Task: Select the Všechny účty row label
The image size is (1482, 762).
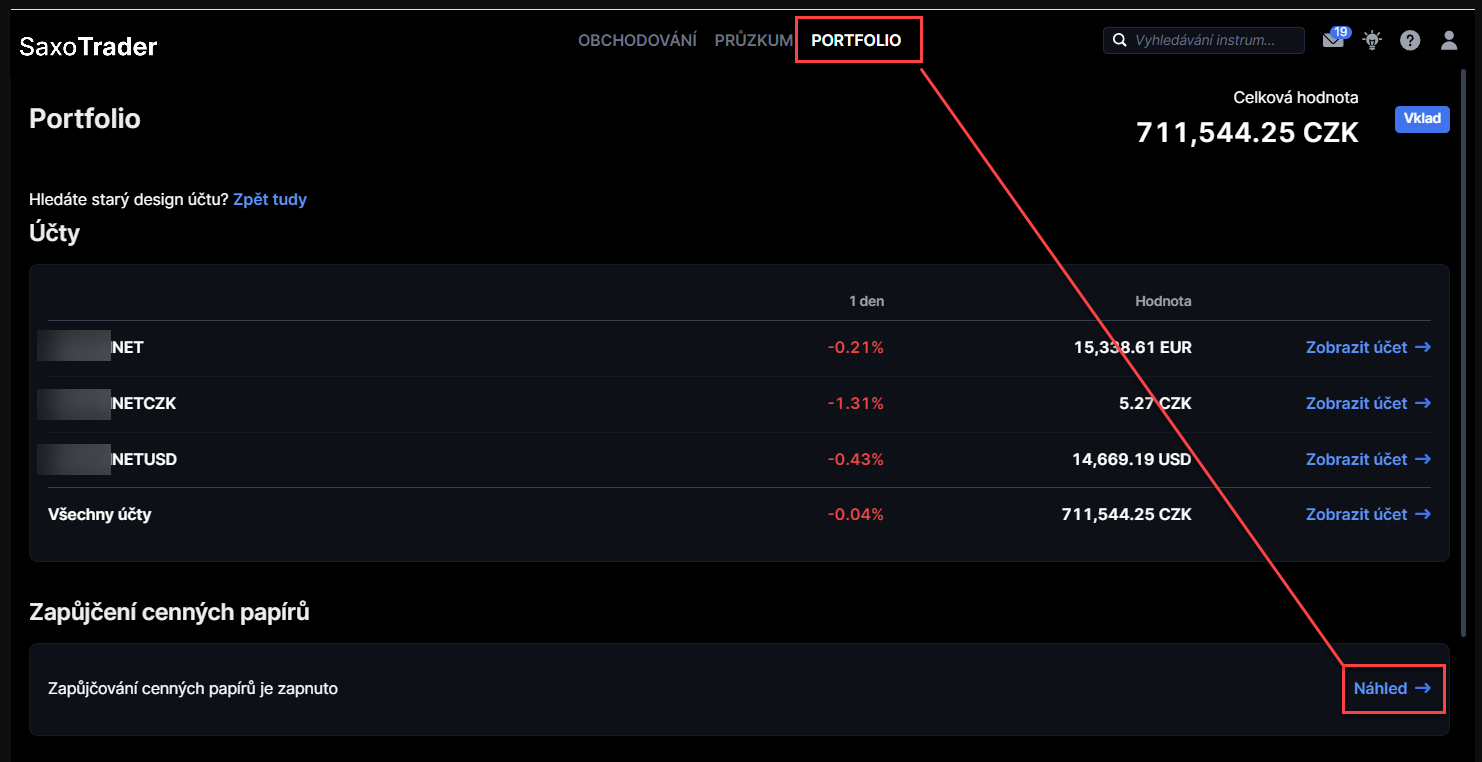Action: pos(100,514)
